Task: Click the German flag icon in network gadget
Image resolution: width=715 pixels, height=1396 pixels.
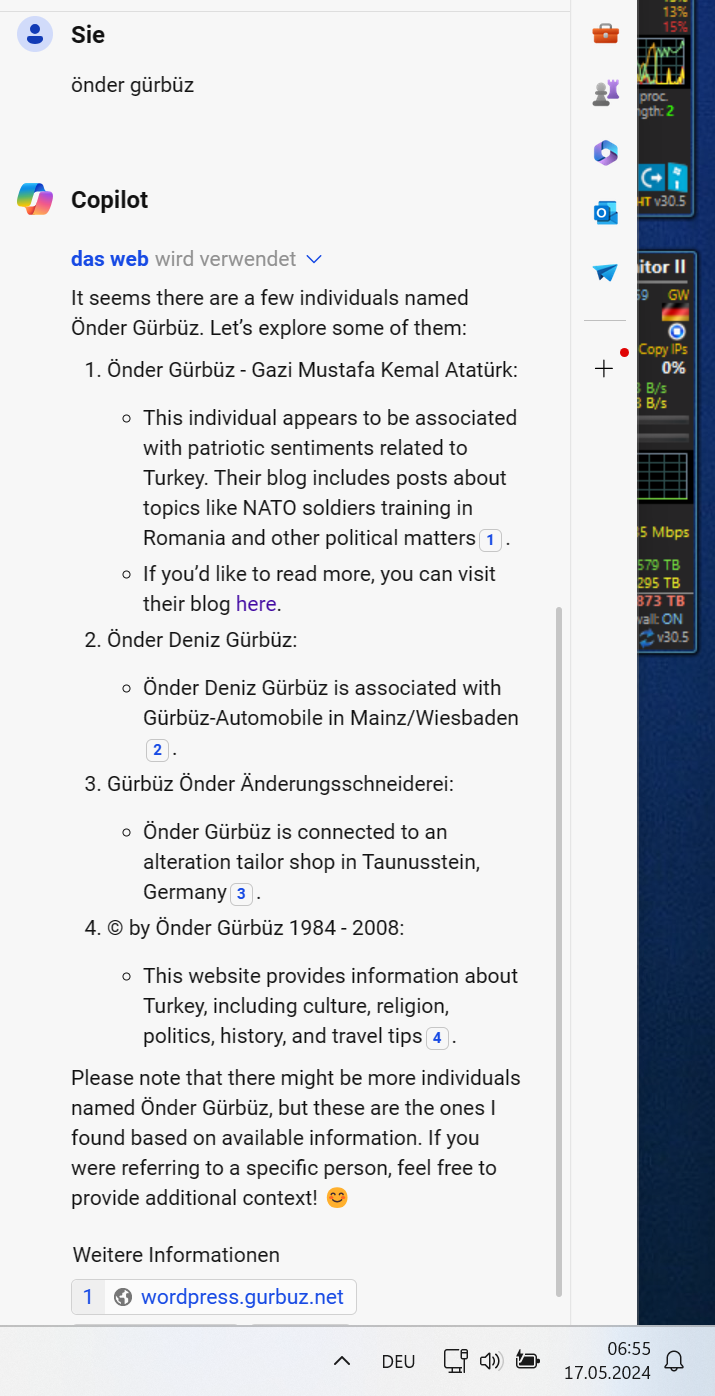Action: pyautogui.click(x=676, y=312)
